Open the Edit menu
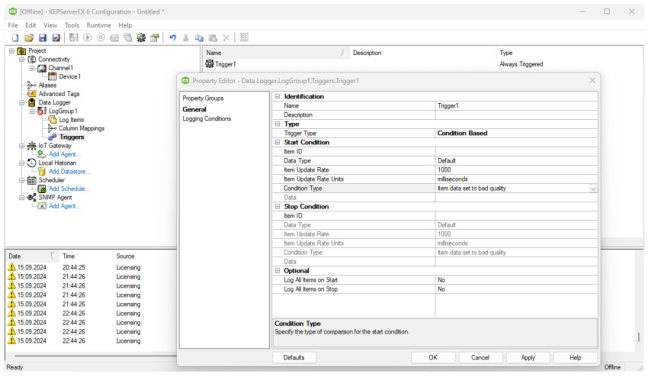This screenshot has width=648, height=377. click(31, 25)
